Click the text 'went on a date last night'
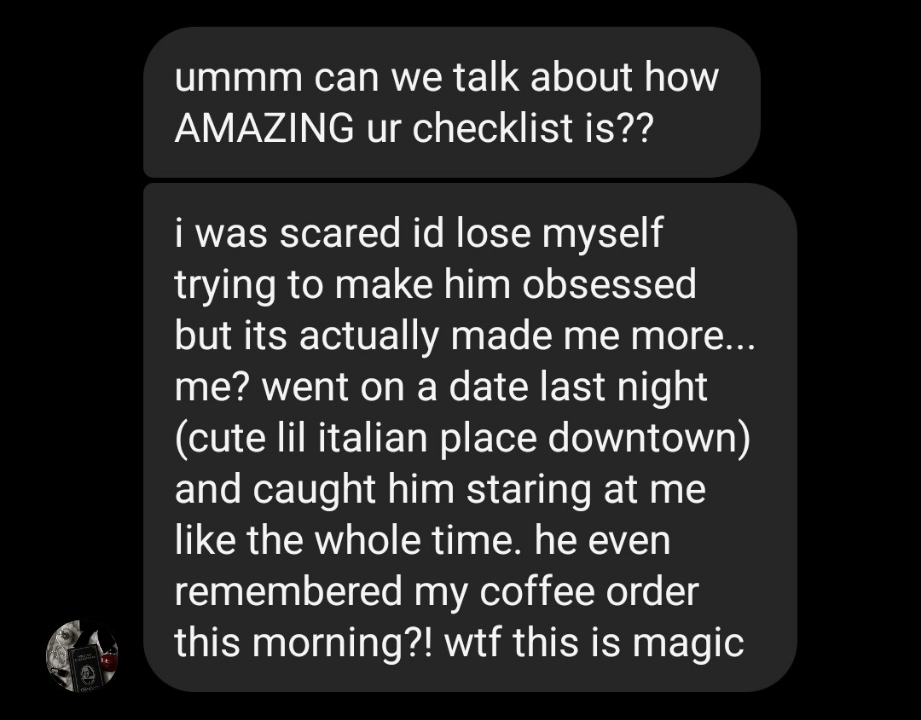Image resolution: width=921 pixels, height=720 pixels. [485, 388]
